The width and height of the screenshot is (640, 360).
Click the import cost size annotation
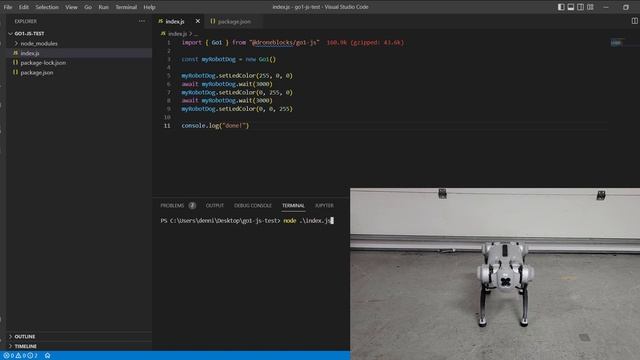tap(365, 42)
